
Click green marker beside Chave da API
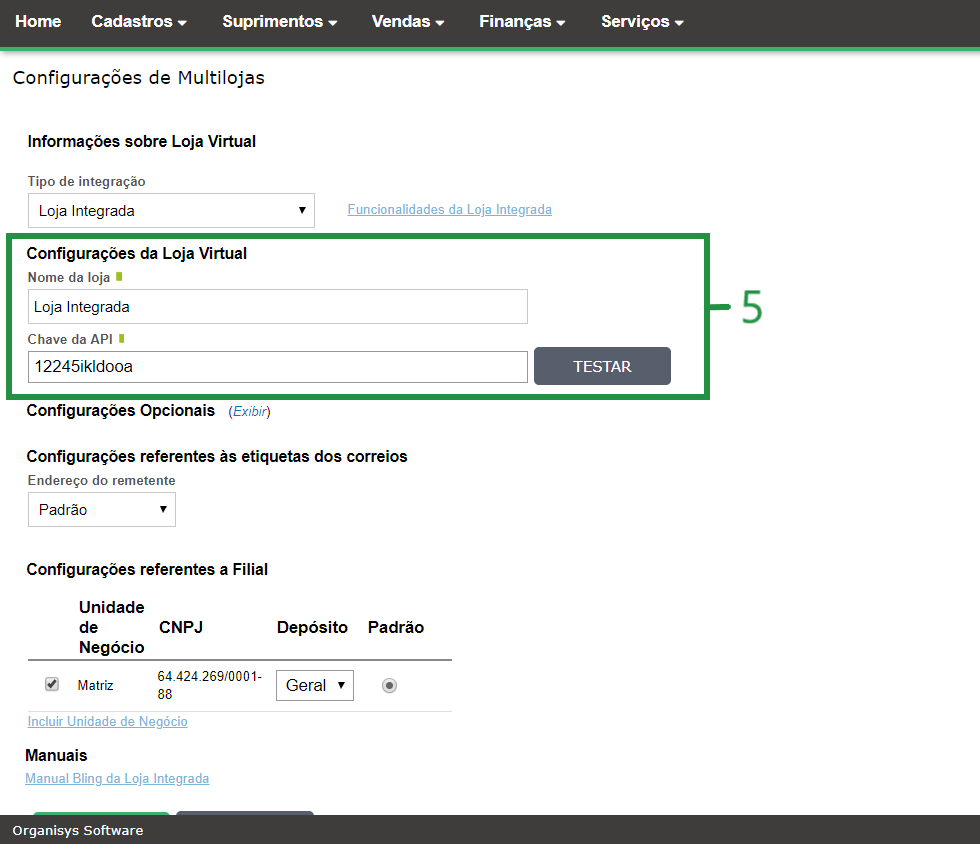click(x=121, y=339)
